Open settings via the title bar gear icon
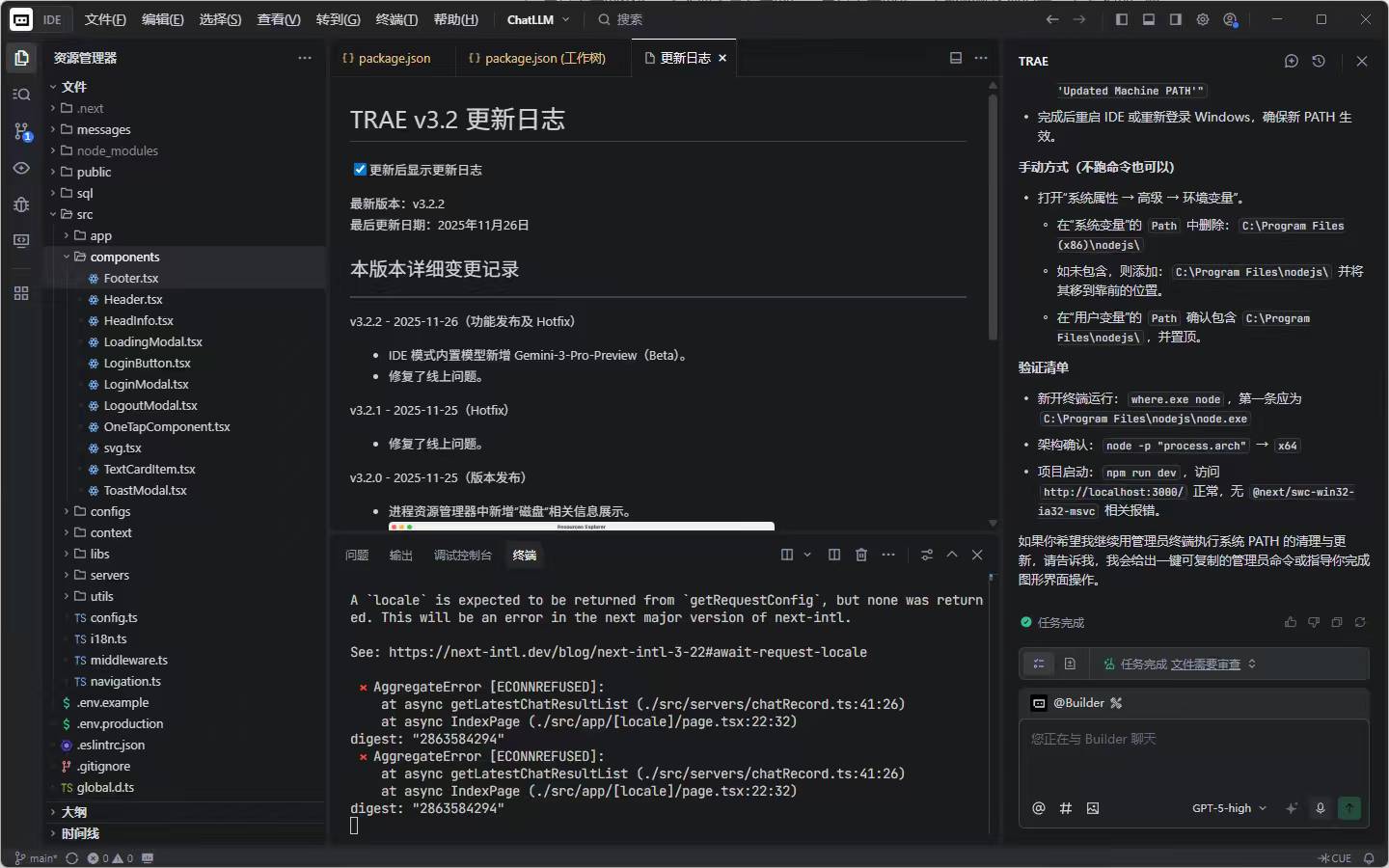Viewport: 1389px width, 868px height. pos(1203,19)
